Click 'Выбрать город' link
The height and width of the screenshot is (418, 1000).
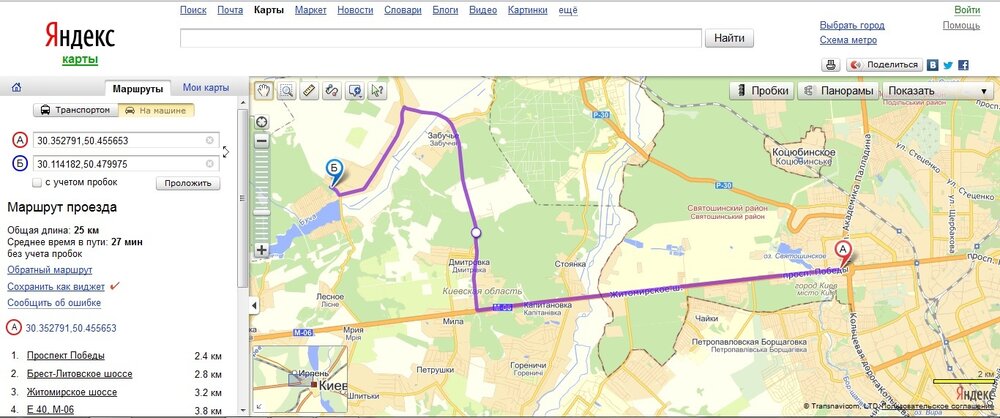(x=851, y=25)
